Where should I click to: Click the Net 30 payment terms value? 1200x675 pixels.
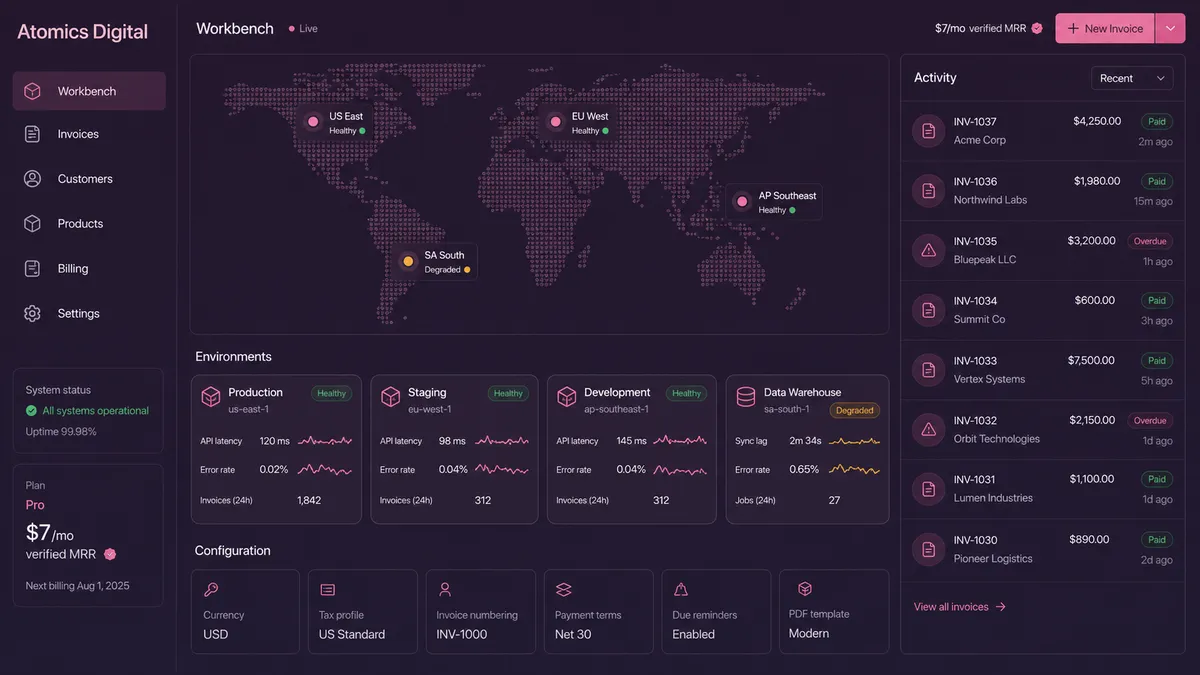click(x=573, y=634)
